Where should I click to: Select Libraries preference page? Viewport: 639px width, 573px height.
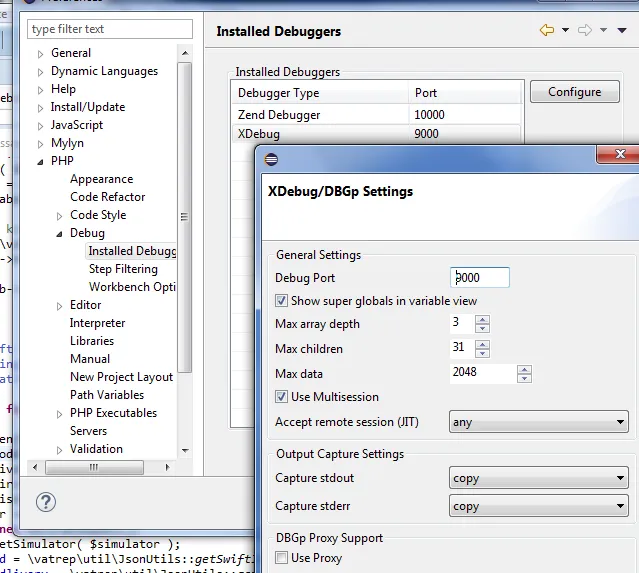tap(92, 341)
